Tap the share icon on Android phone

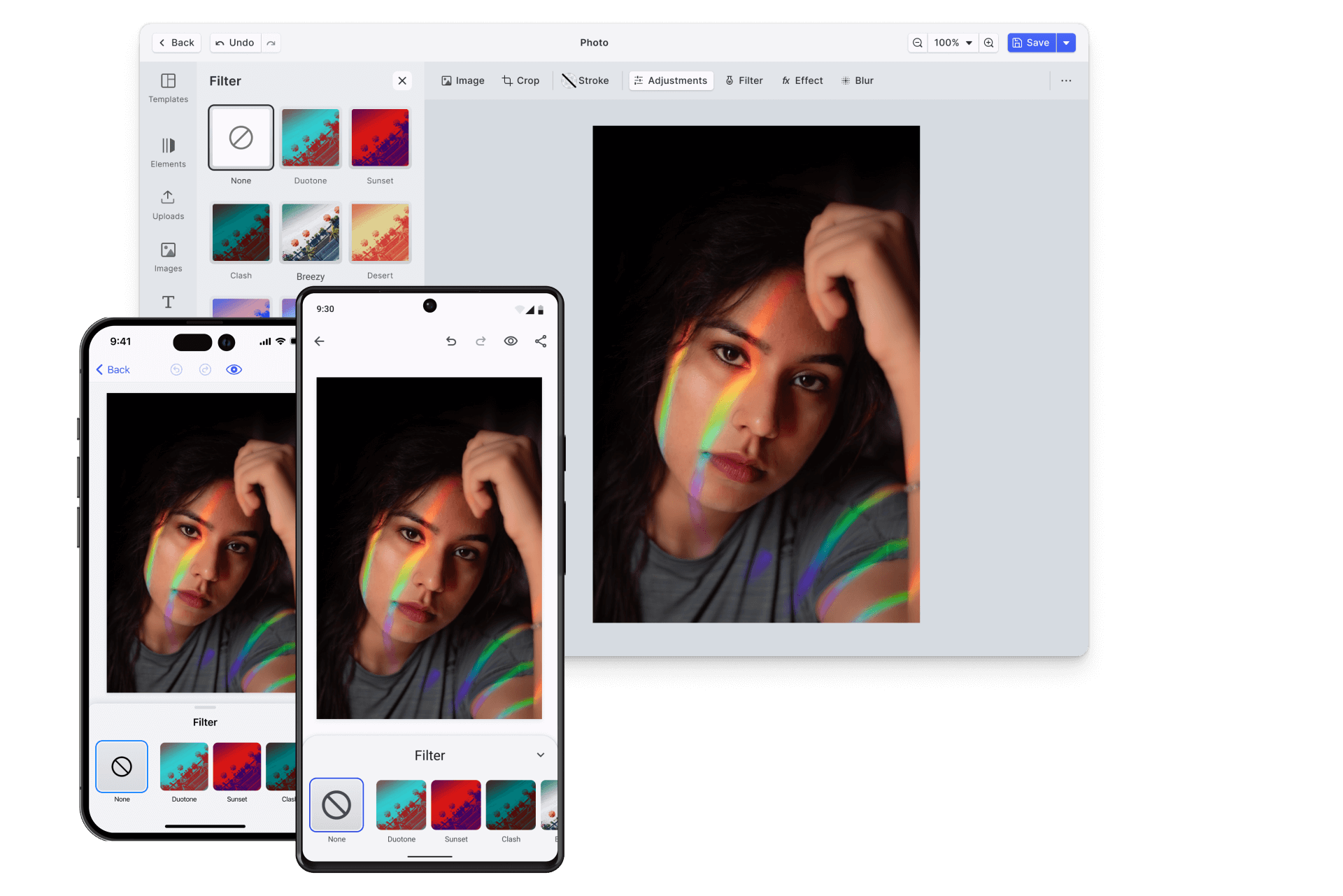(x=541, y=341)
